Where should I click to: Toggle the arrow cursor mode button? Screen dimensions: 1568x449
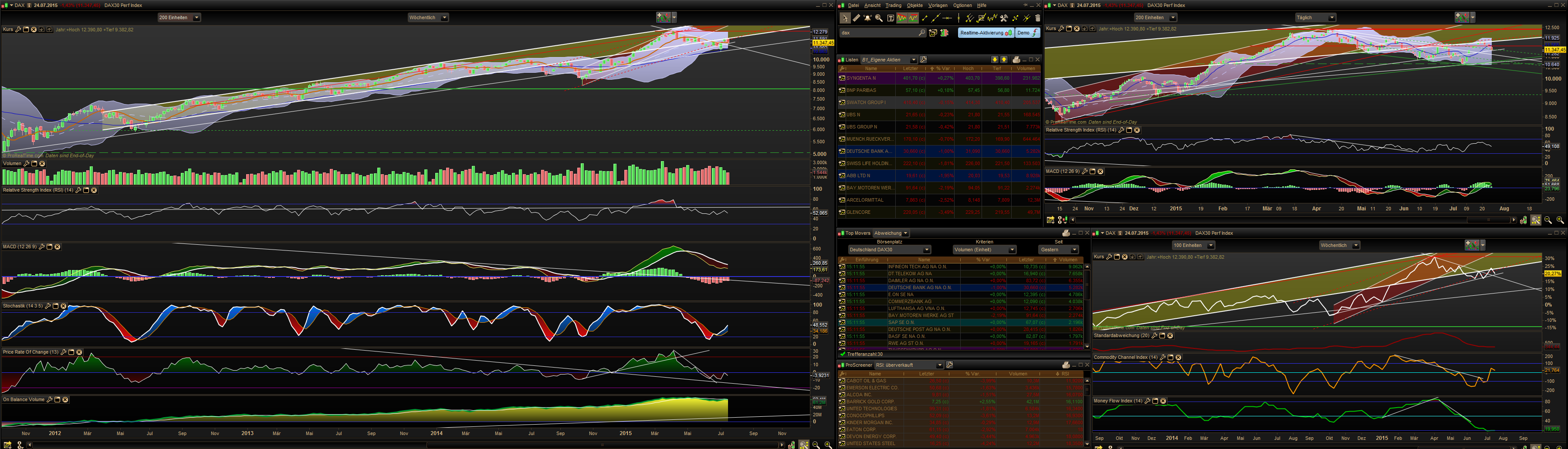coord(845,18)
